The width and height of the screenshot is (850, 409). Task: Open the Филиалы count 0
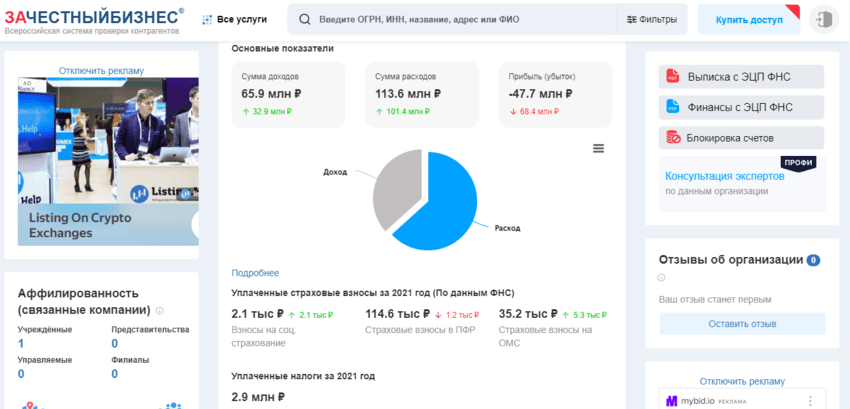click(x=114, y=374)
